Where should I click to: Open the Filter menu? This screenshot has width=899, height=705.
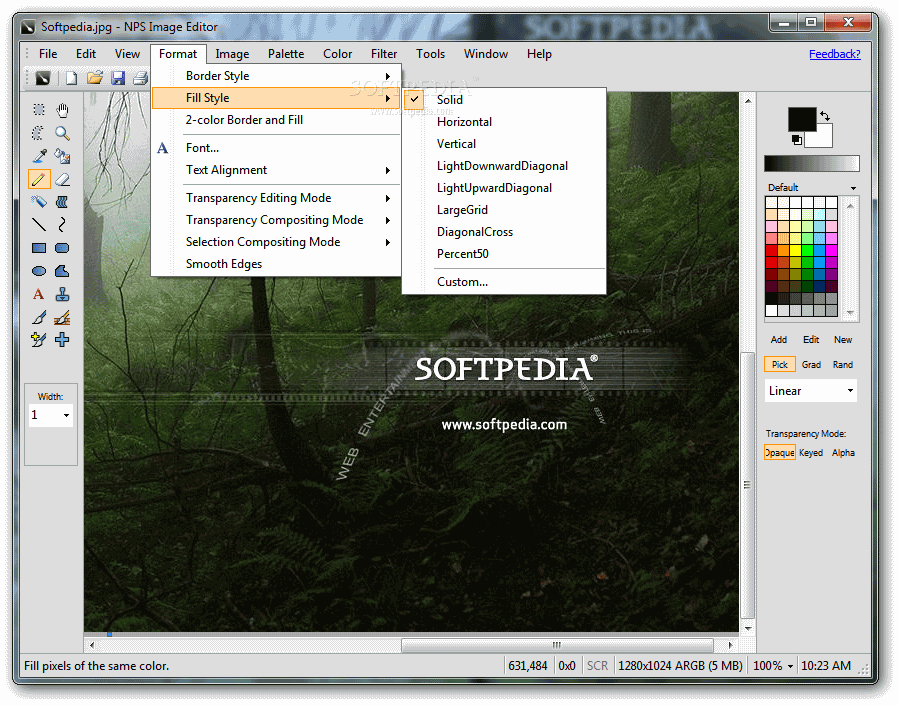384,54
